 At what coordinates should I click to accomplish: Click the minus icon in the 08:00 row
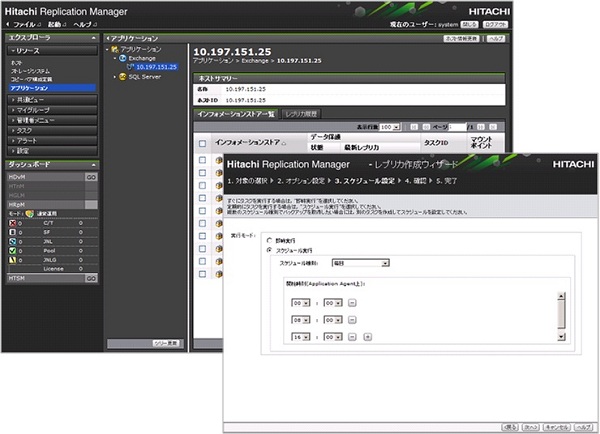coord(352,320)
